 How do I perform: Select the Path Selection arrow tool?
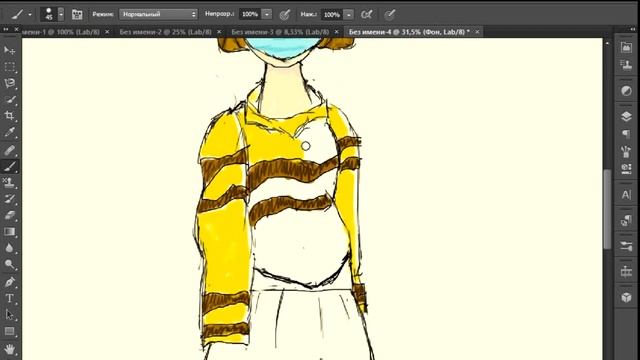[9, 315]
